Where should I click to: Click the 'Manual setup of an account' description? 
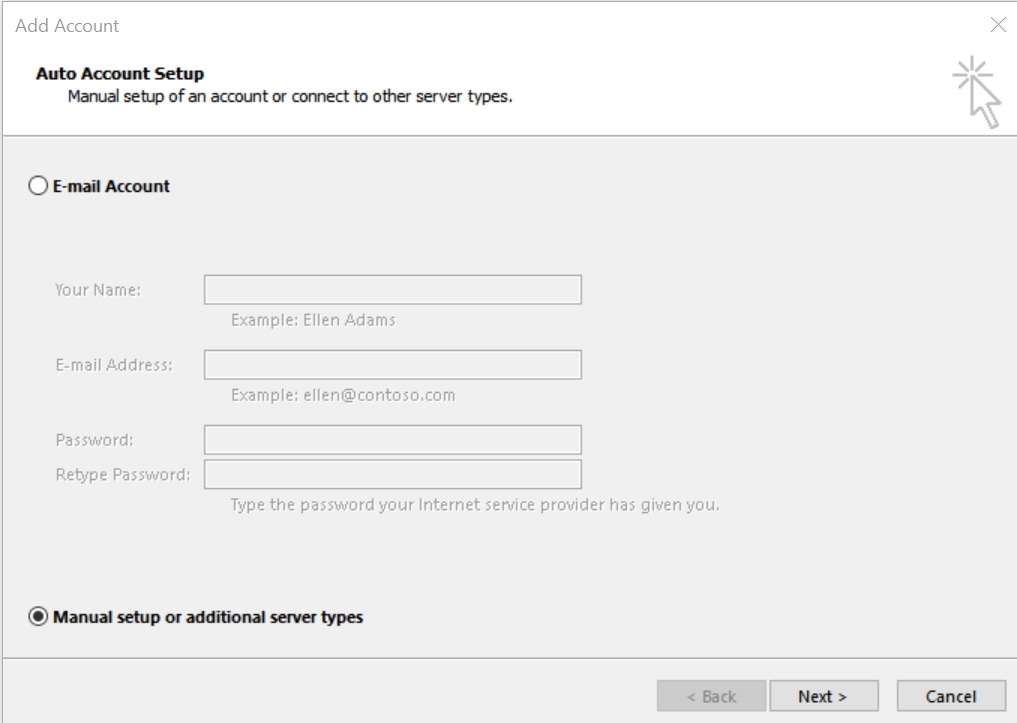[290, 97]
